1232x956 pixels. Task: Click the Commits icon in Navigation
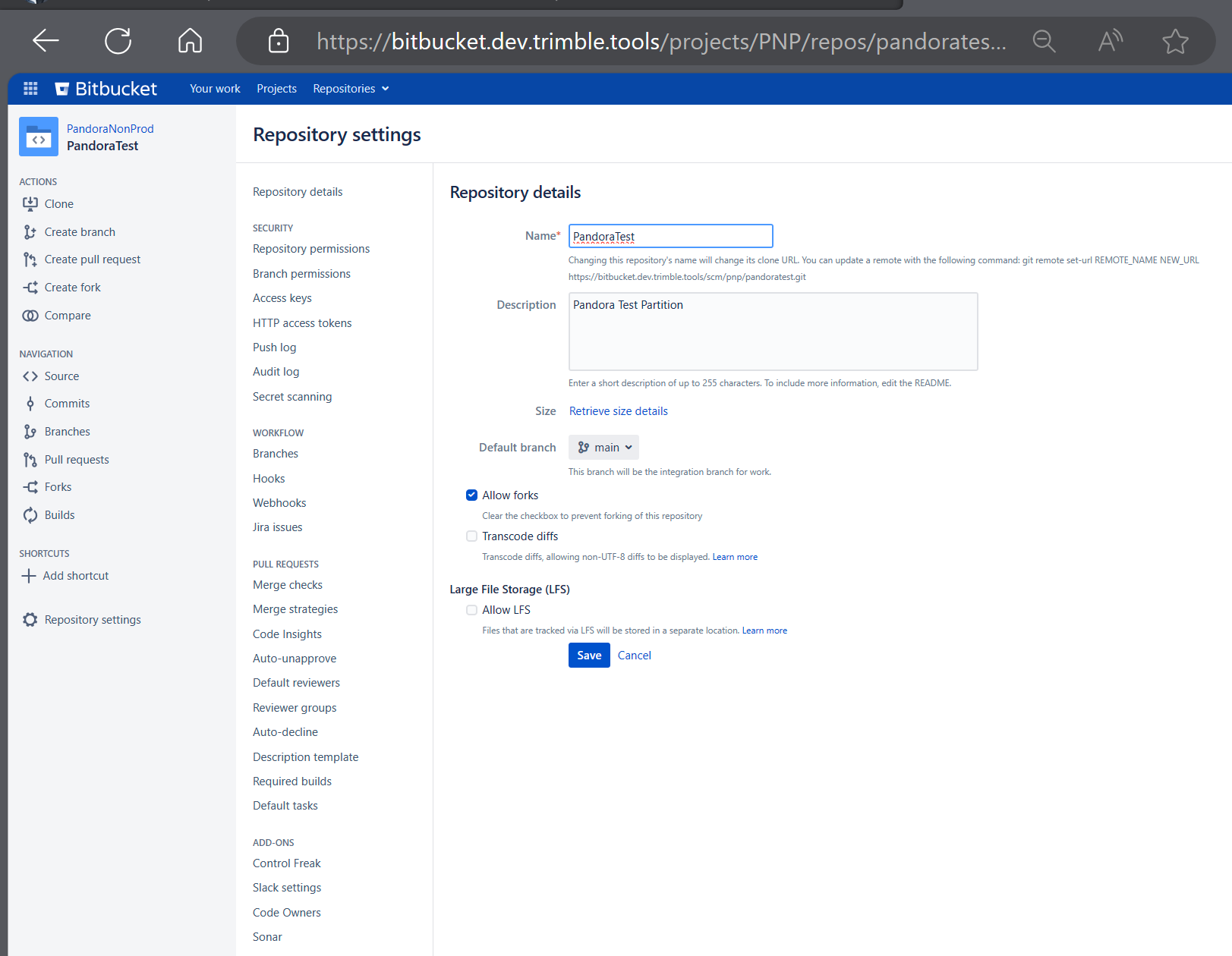30,404
